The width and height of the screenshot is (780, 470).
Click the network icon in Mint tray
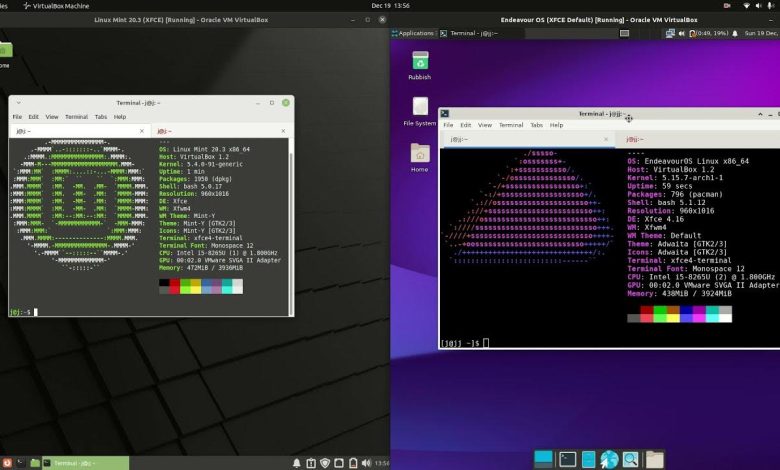point(339,463)
